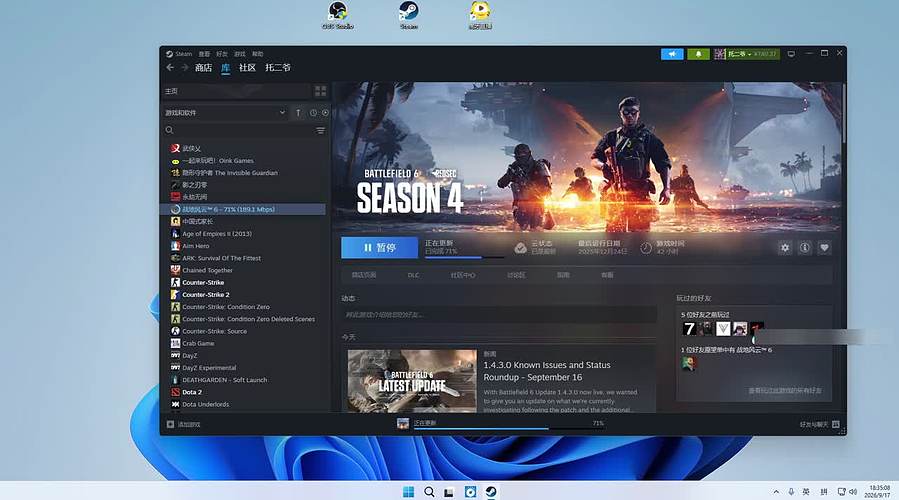Screen dimensions: 899x500
Task: Click update progress bar under the game banner
Action: point(464,257)
